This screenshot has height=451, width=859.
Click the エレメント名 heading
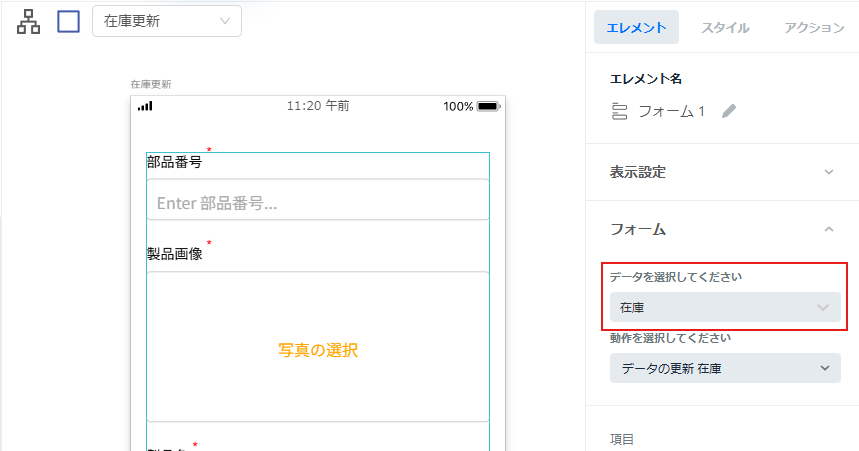(646, 79)
